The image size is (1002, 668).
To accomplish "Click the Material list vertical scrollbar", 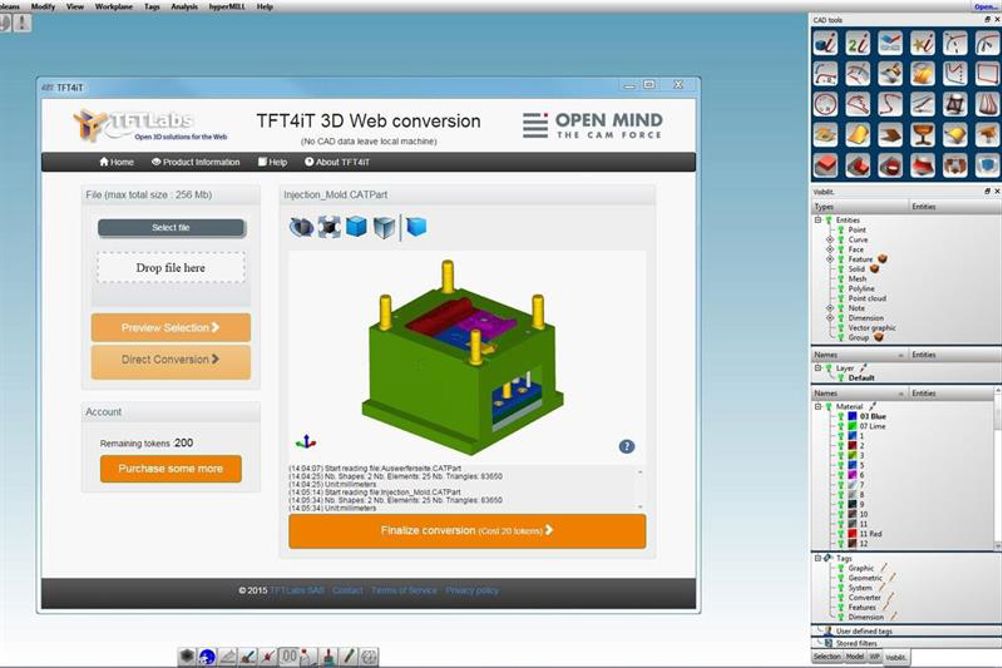I will 998,469.
